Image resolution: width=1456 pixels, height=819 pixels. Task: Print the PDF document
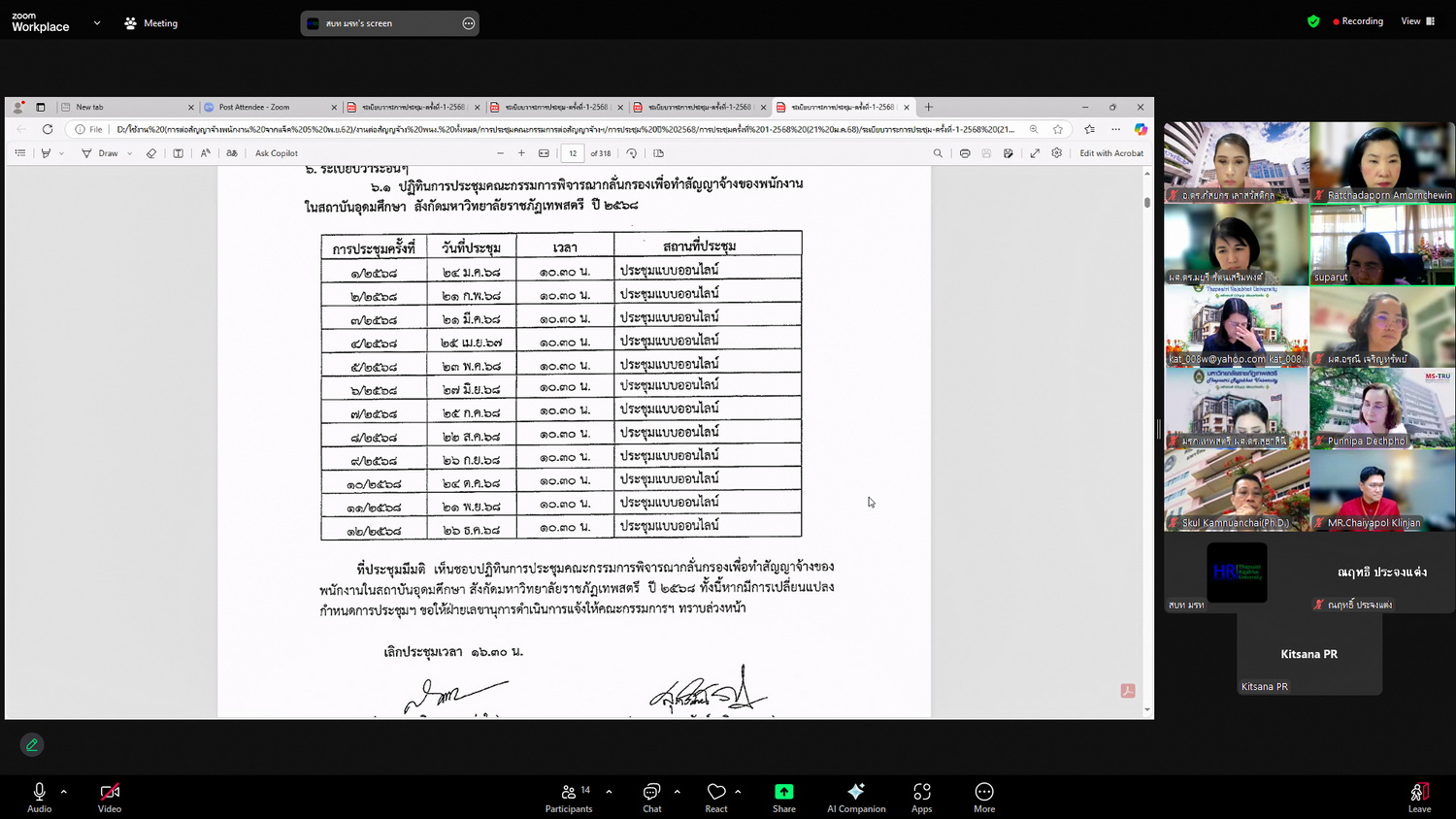965,153
